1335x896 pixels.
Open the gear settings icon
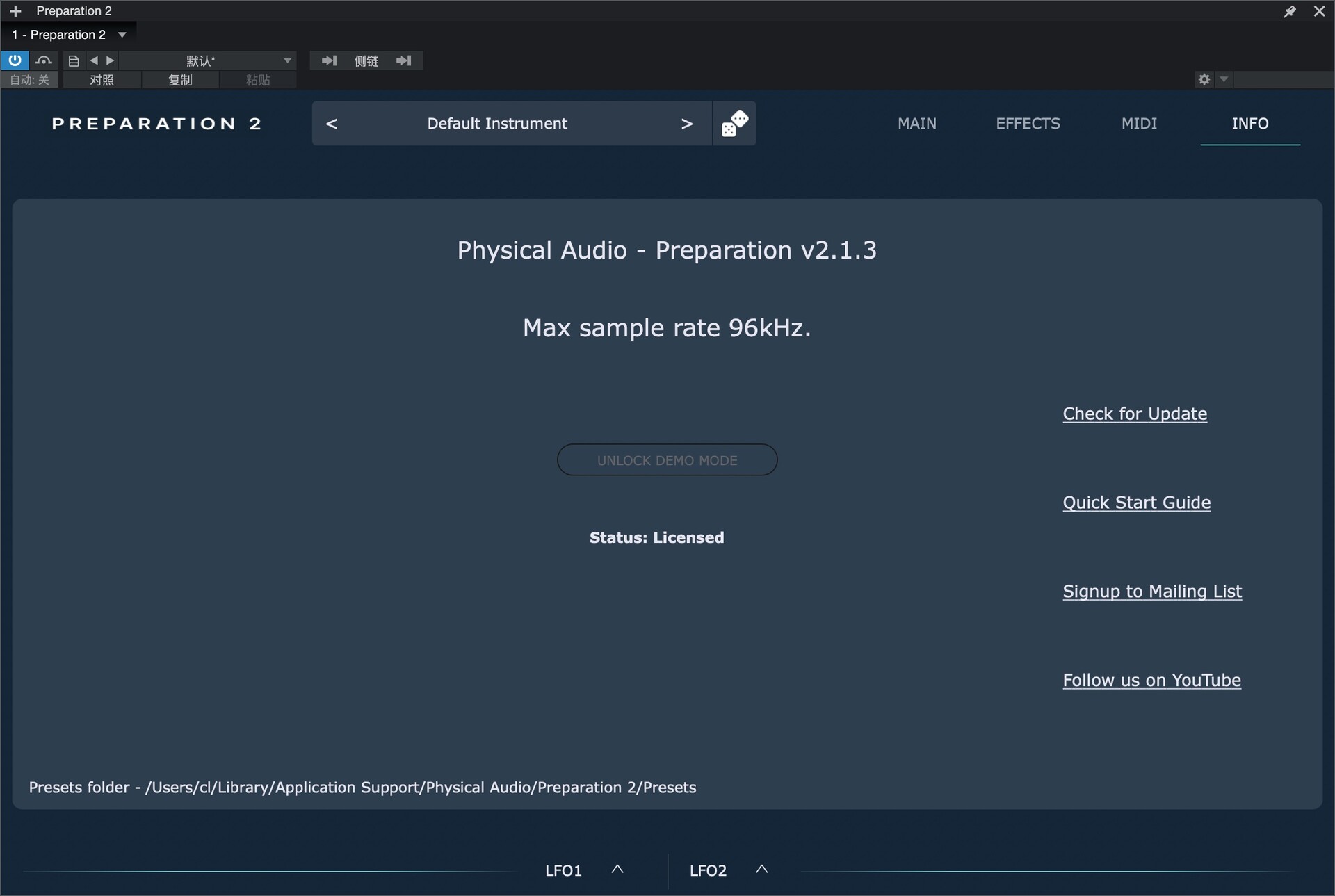(x=1204, y=79)
